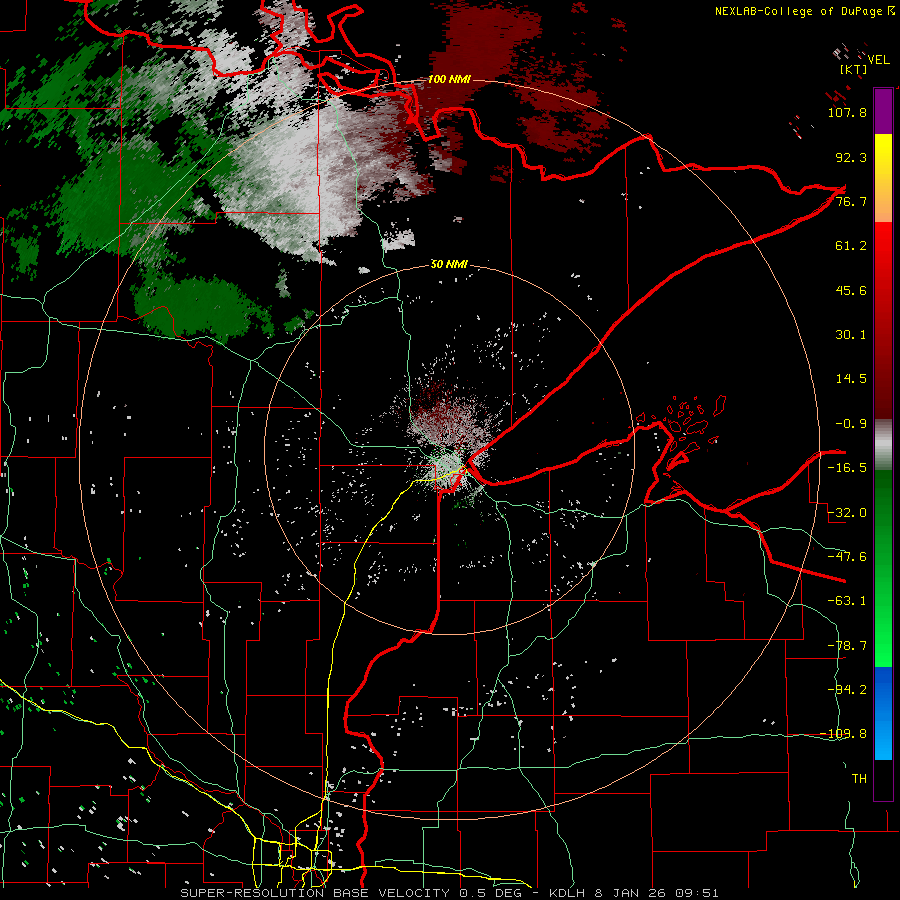Select the 30.1 legend value

click(851, 335)
